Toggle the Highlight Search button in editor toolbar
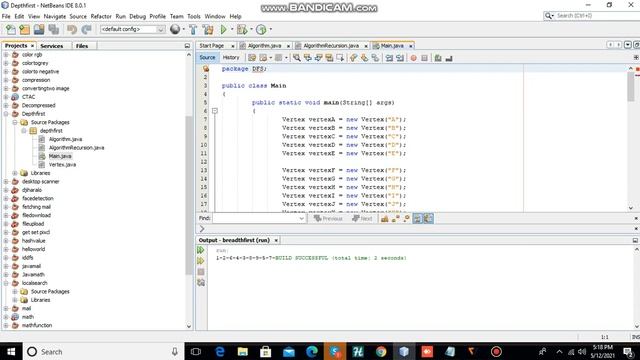The height and width of the screenshot is (360, 640). (x=329, y=58)
